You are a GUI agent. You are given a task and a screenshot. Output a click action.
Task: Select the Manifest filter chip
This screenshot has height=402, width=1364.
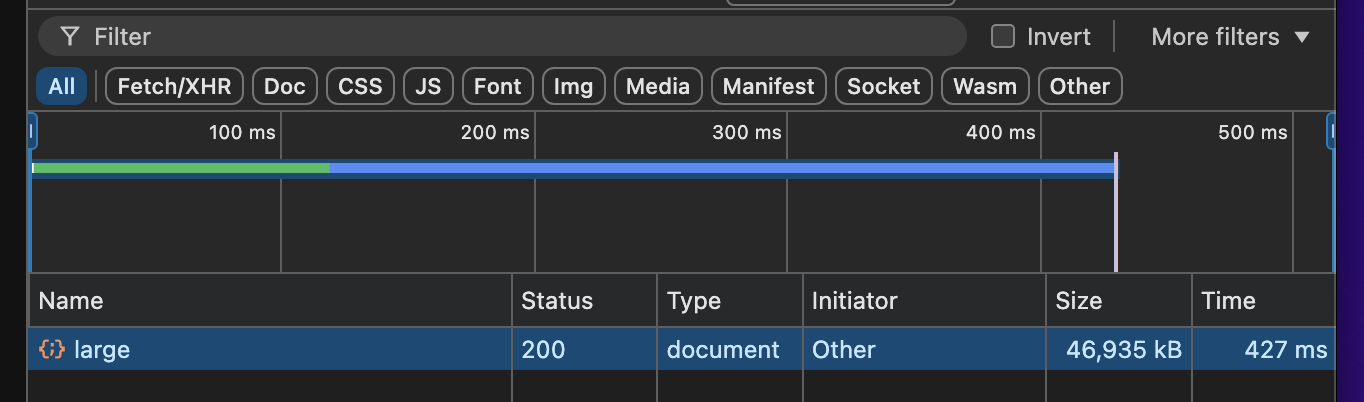pyautogui.click(x=768, y=86)
